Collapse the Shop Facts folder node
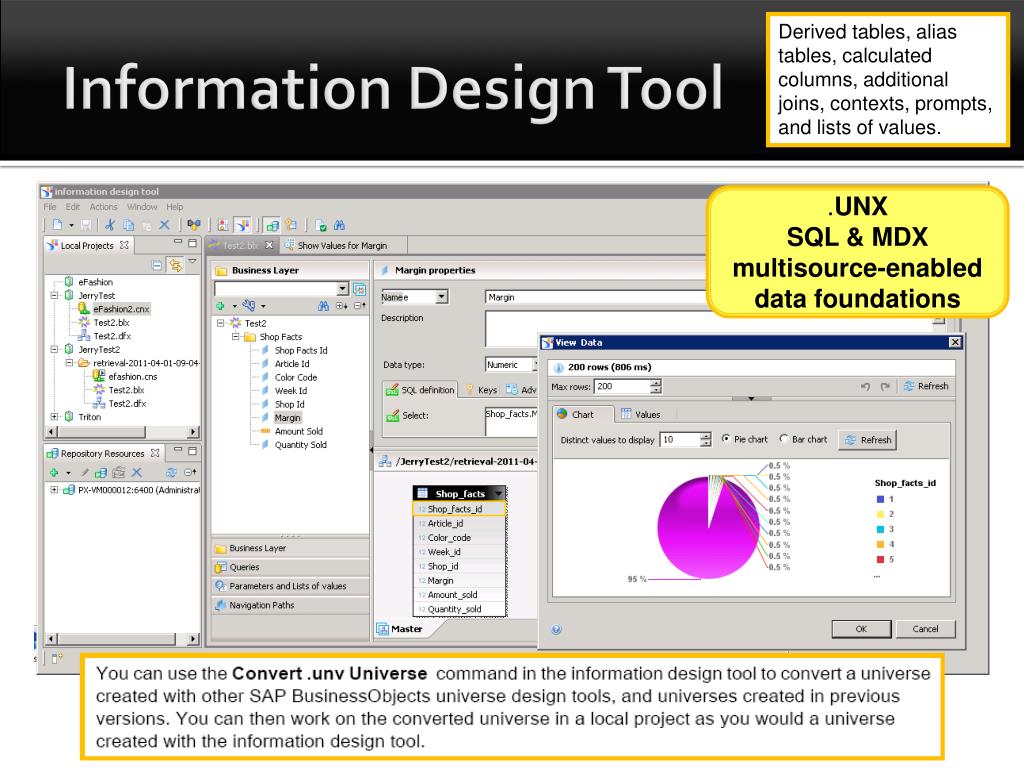The image size is (1024, 768). (236, 336)
